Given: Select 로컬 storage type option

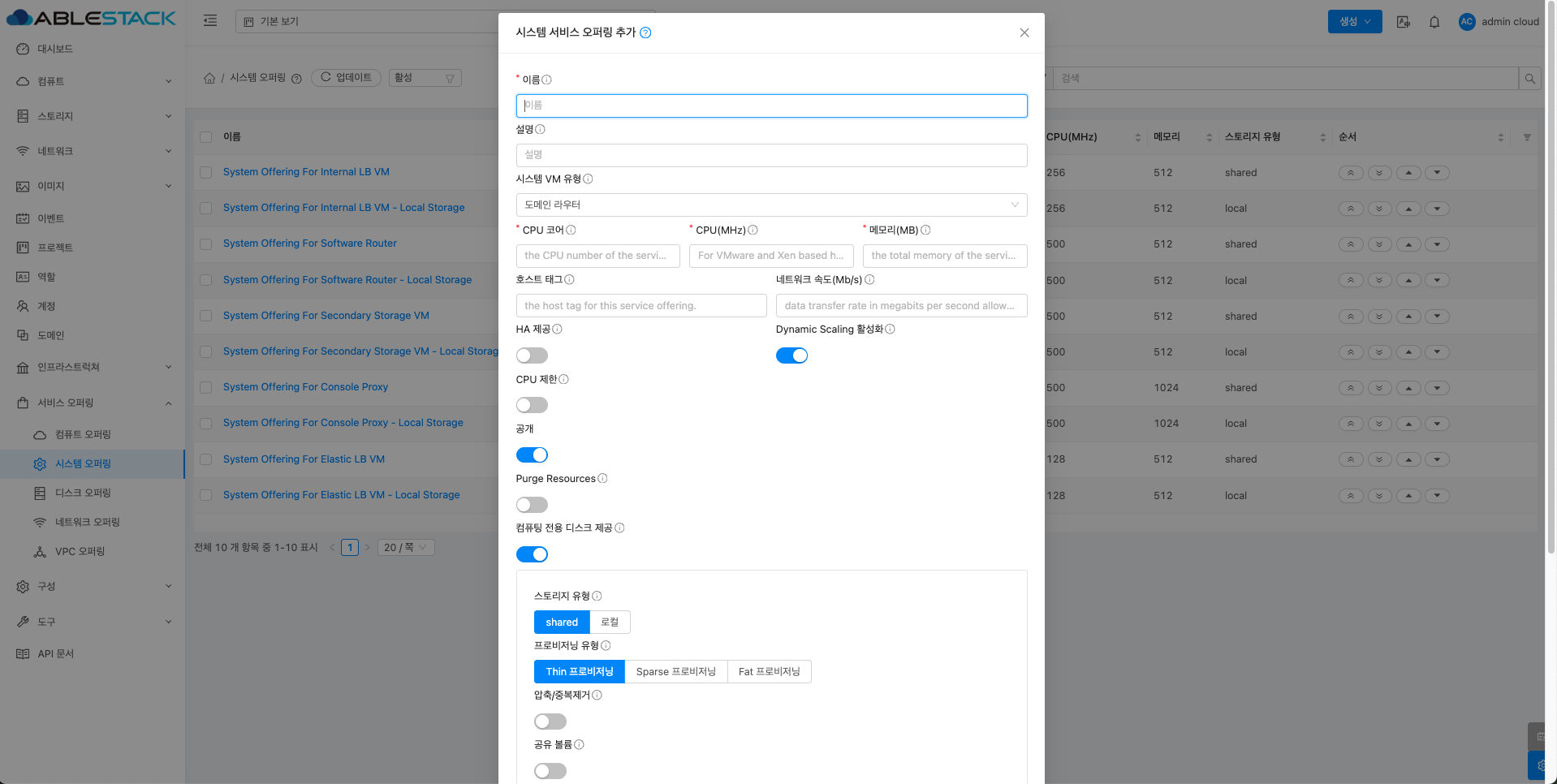Looking at the screenshot, I should click(610, 622).
